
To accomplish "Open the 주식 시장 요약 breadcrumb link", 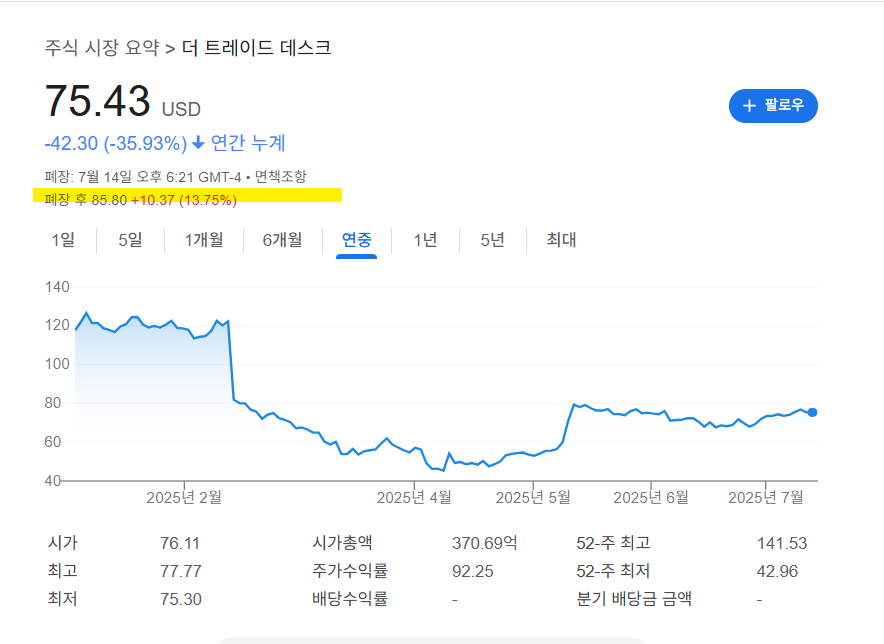I will (102, 47).
